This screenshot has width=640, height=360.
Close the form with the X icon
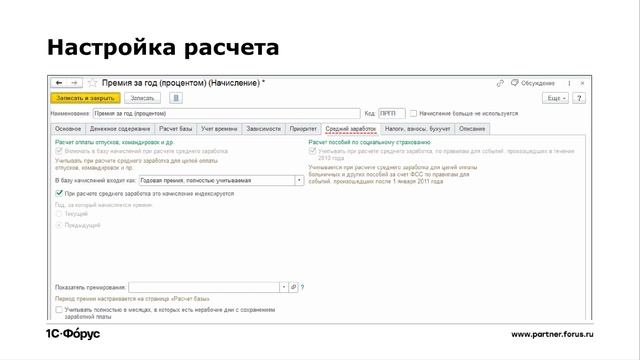click(x=582, y=83)
